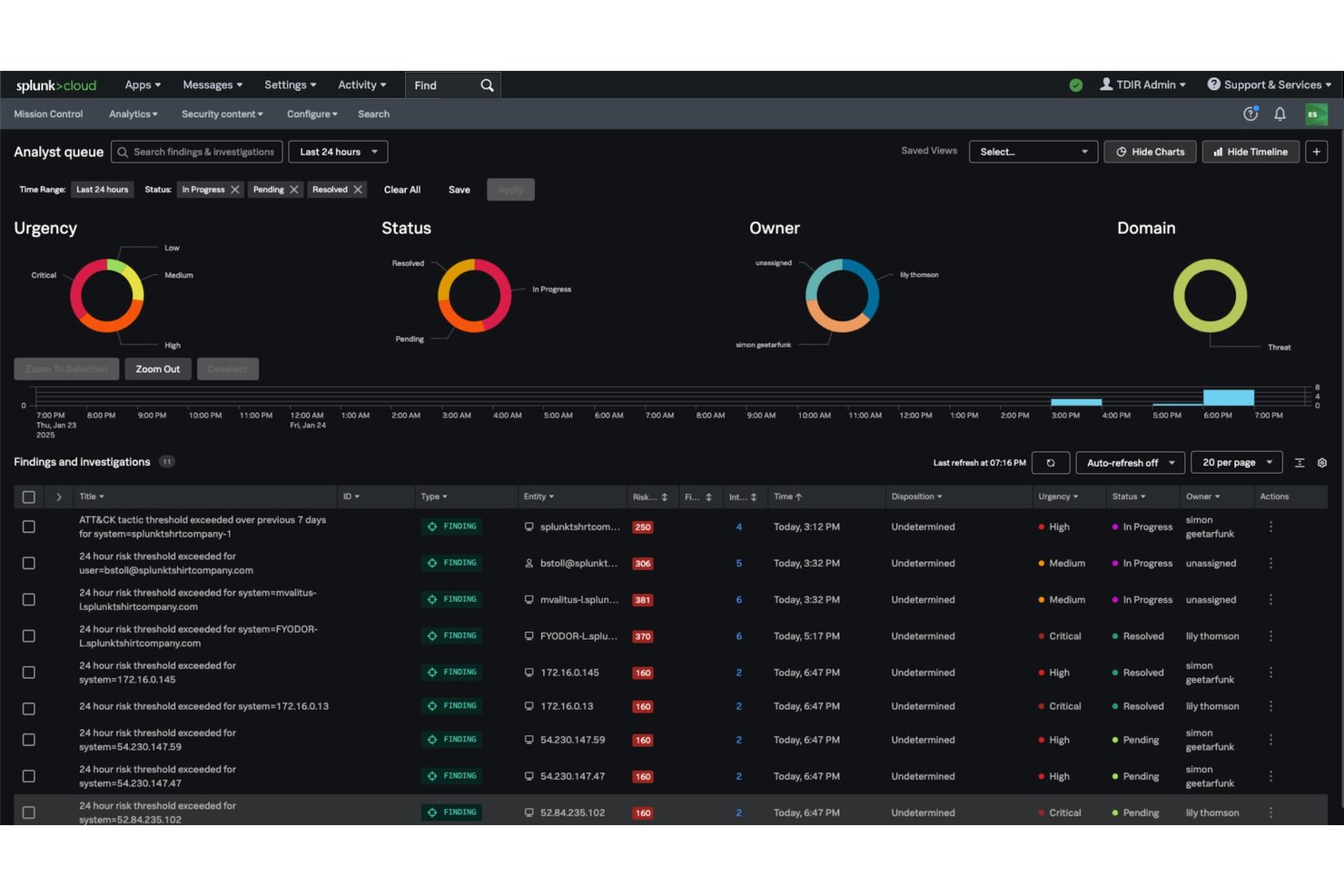1344x896 pixels.
Task: Sort by Risk column arrows
Action: (665, 497)
